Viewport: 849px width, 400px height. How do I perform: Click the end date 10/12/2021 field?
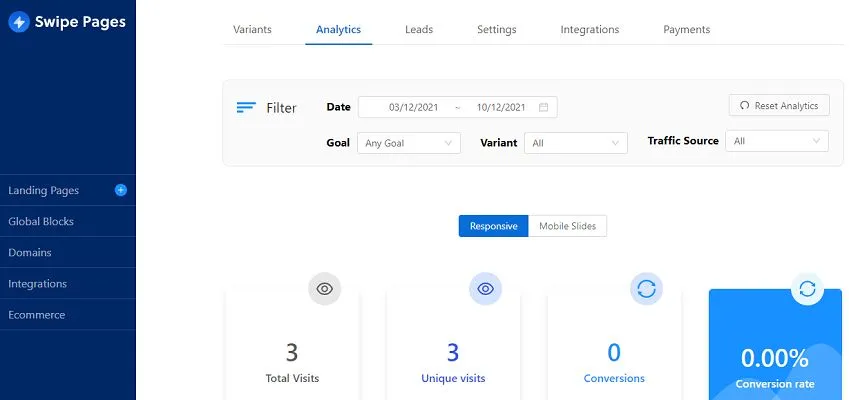click(x=501, y=107)
